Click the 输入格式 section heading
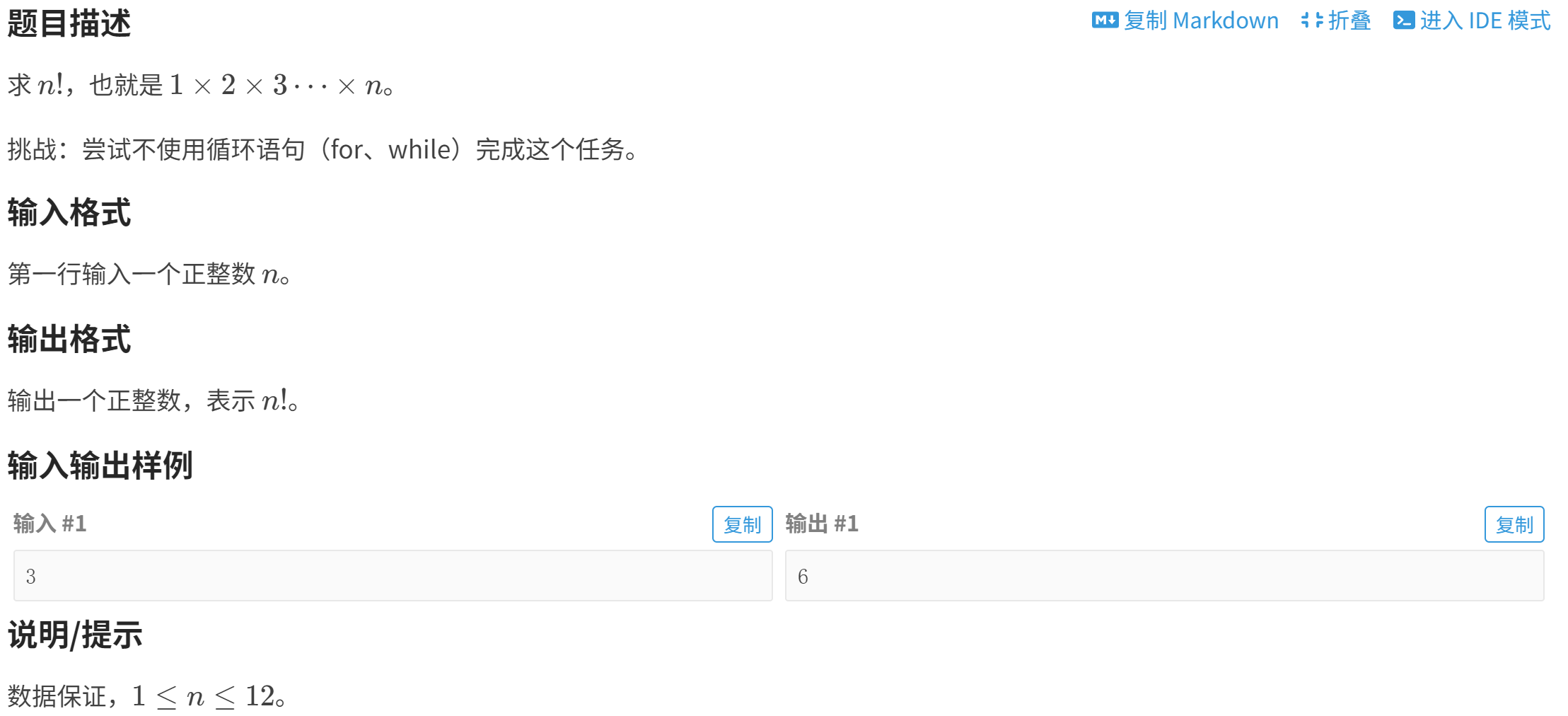Image resolution: width=1568 pixels, height=716 pixels. click(69, 212)
